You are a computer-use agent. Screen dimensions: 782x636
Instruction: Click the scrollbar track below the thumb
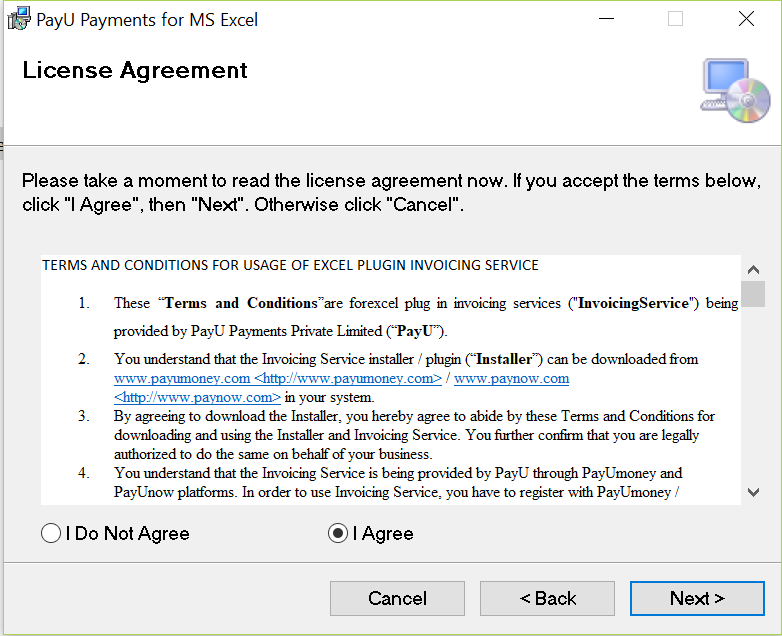tap(753, 394)
